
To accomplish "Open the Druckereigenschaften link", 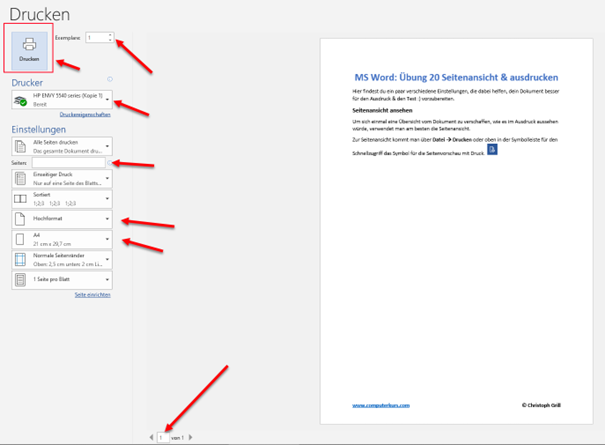I will [x=84, y=116].
